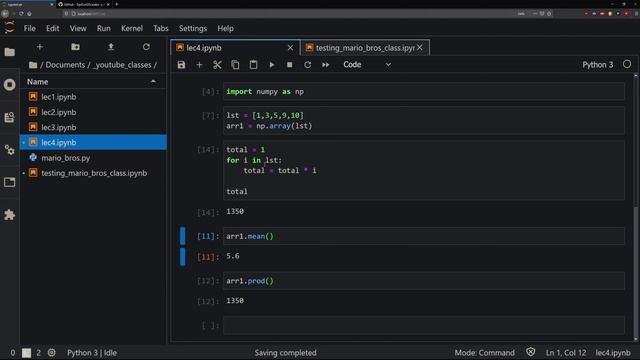Click the for loop total cell
Screen dimensions: 640x360
(x=424, y=170)
